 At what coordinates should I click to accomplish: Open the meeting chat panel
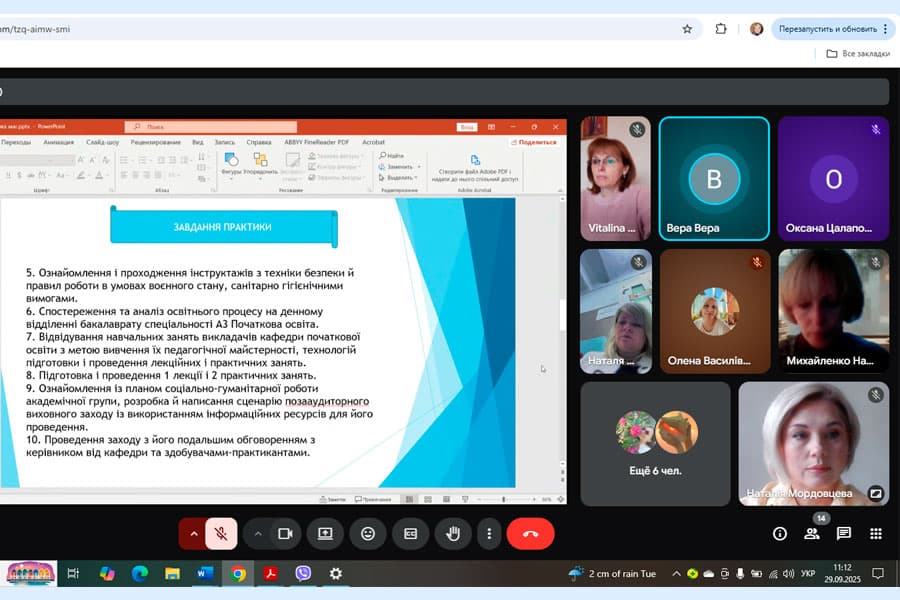844,534
